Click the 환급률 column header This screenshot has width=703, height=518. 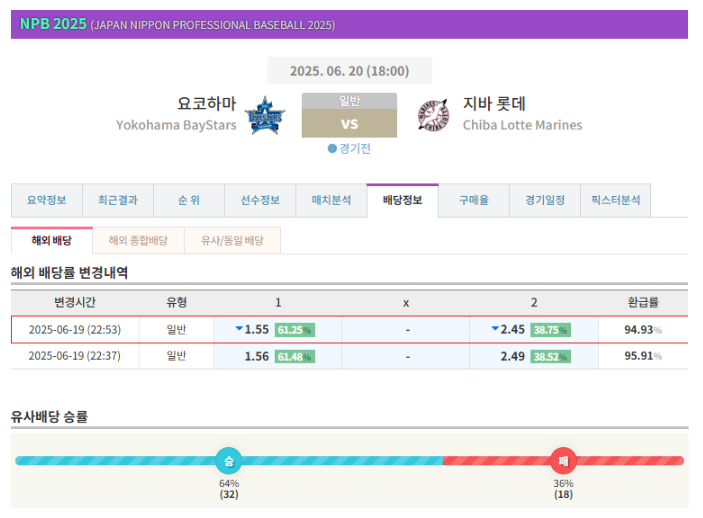[643, 302]
